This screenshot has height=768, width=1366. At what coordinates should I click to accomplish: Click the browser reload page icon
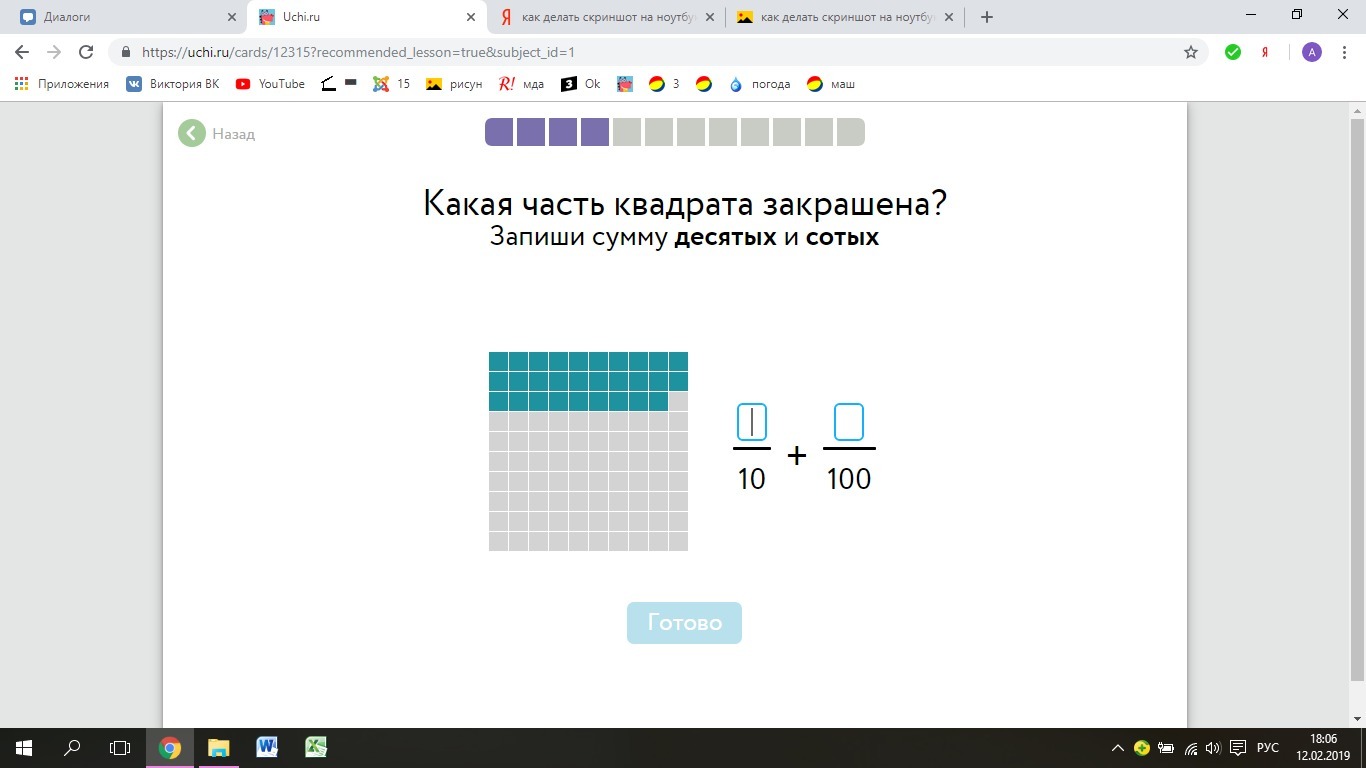coord(86,52)
